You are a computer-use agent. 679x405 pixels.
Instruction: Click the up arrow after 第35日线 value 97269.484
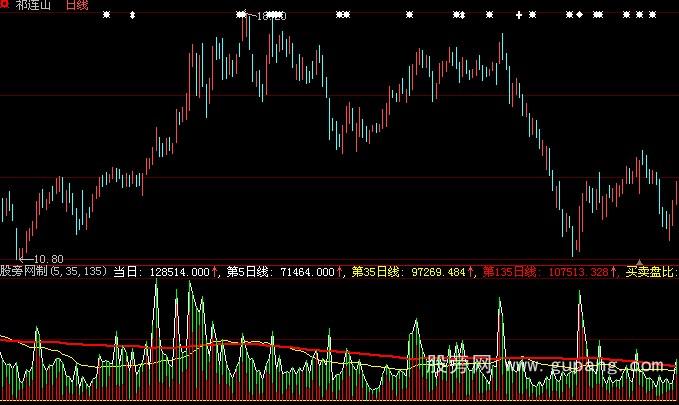pos(472,271)
